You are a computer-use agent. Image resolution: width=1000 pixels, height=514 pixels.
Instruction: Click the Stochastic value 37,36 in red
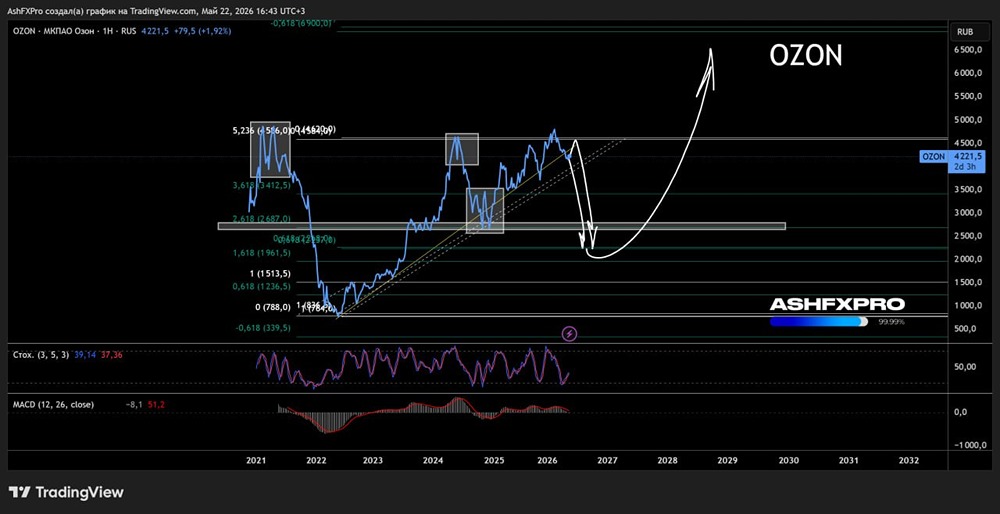pos(111,355)
